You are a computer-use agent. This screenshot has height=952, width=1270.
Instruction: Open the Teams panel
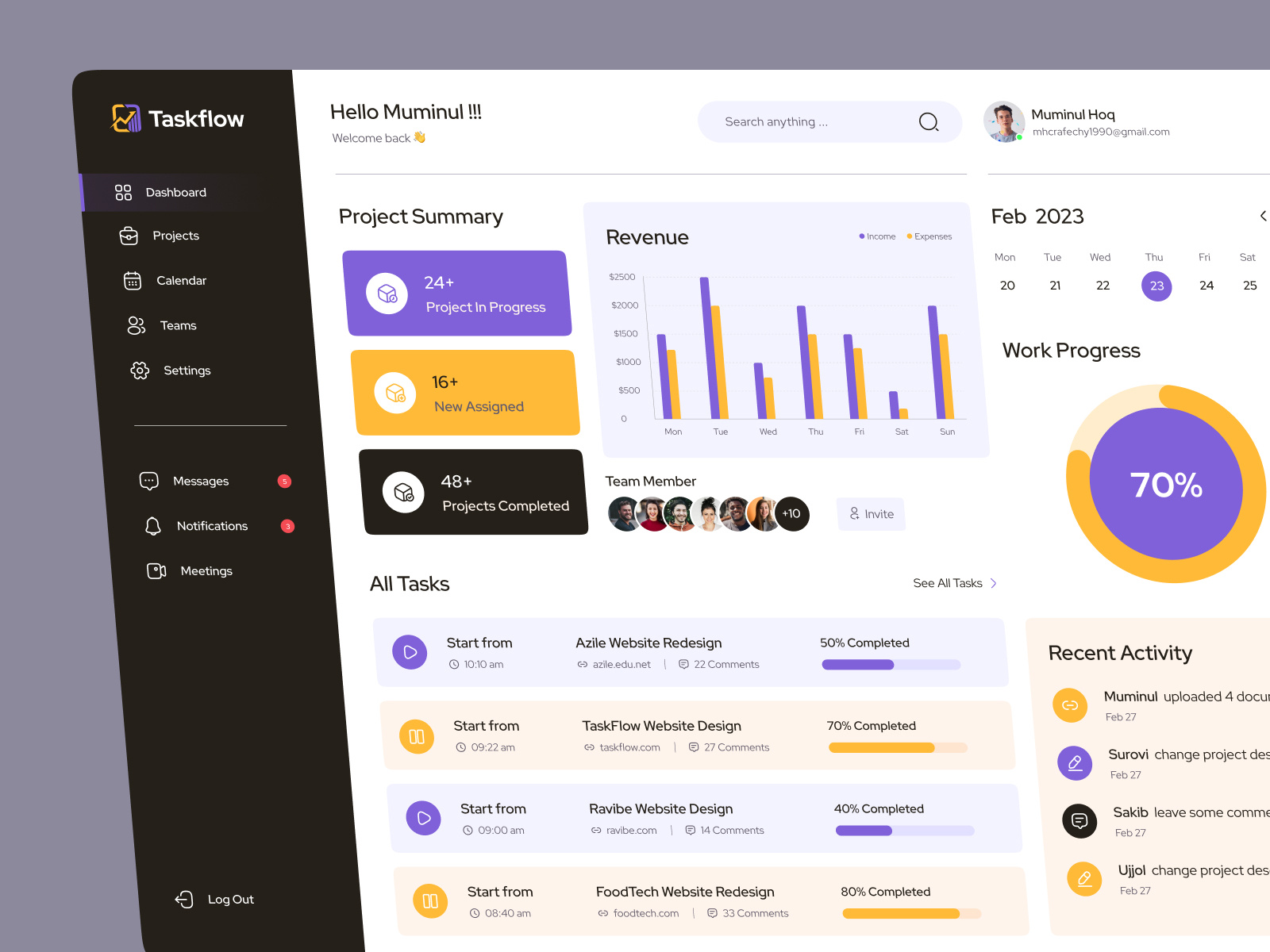[x=178, y=325]
